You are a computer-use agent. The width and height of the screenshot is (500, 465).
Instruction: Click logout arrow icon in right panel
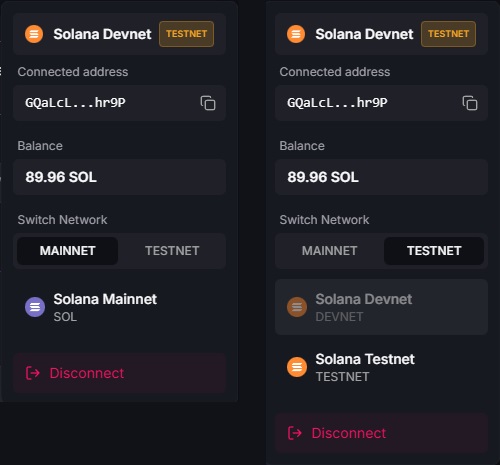[295, 433]
